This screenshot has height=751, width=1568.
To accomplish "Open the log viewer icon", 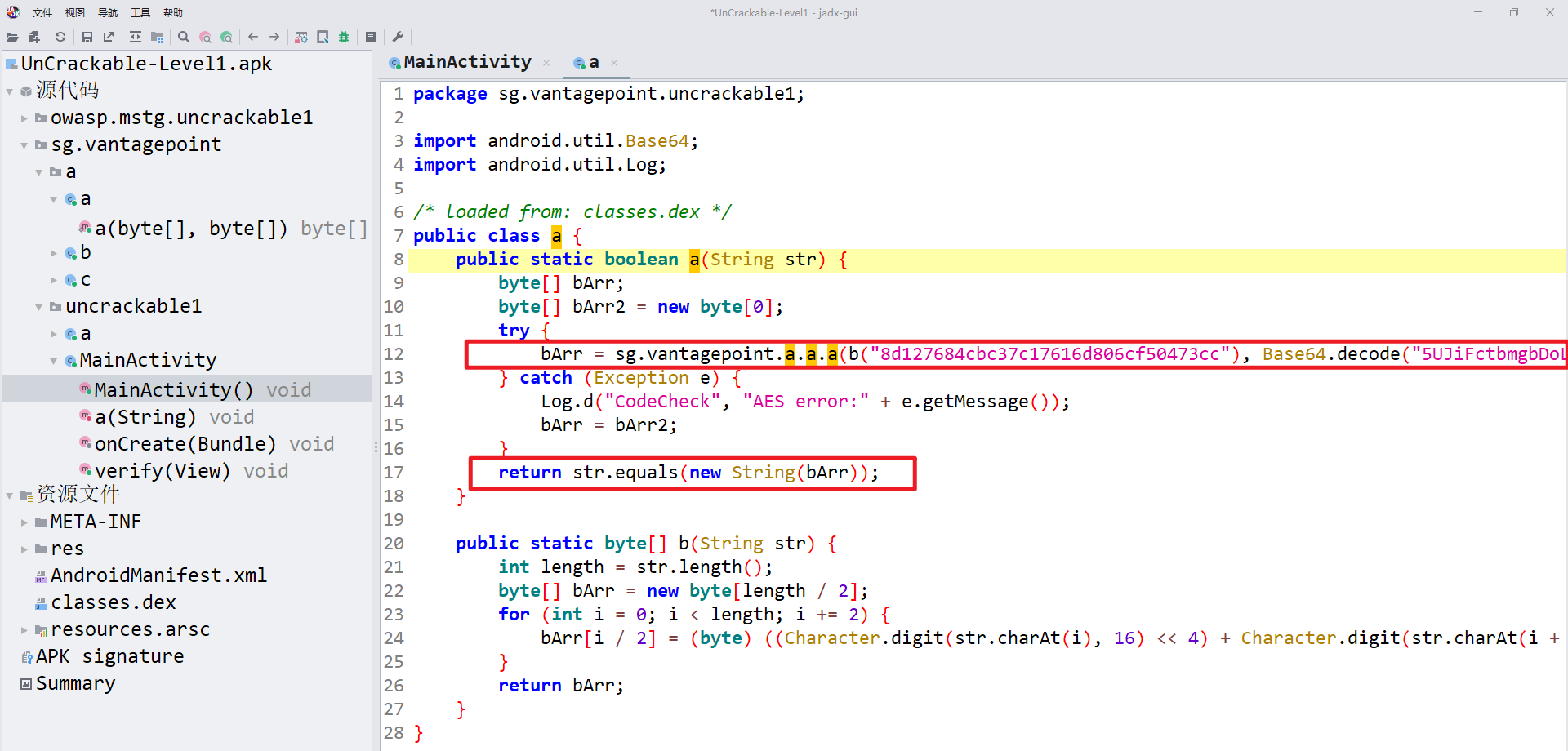I will coord(371,37).
